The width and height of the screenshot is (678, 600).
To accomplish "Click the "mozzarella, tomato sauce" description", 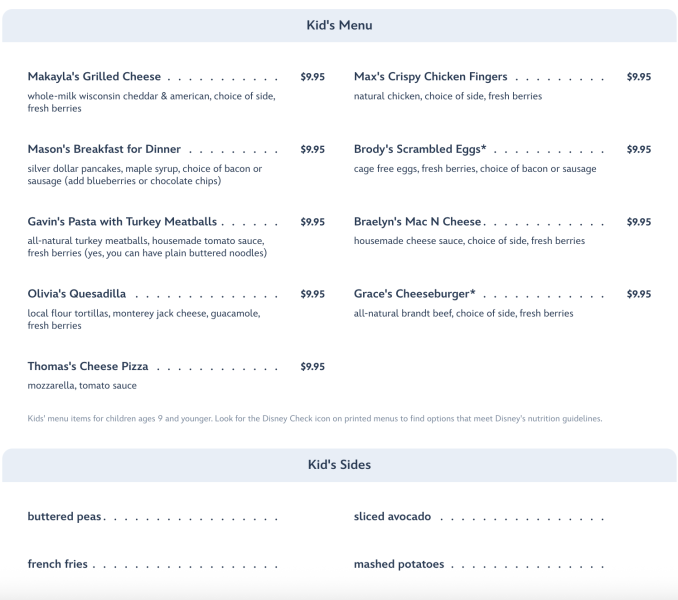I will [82, 385].
